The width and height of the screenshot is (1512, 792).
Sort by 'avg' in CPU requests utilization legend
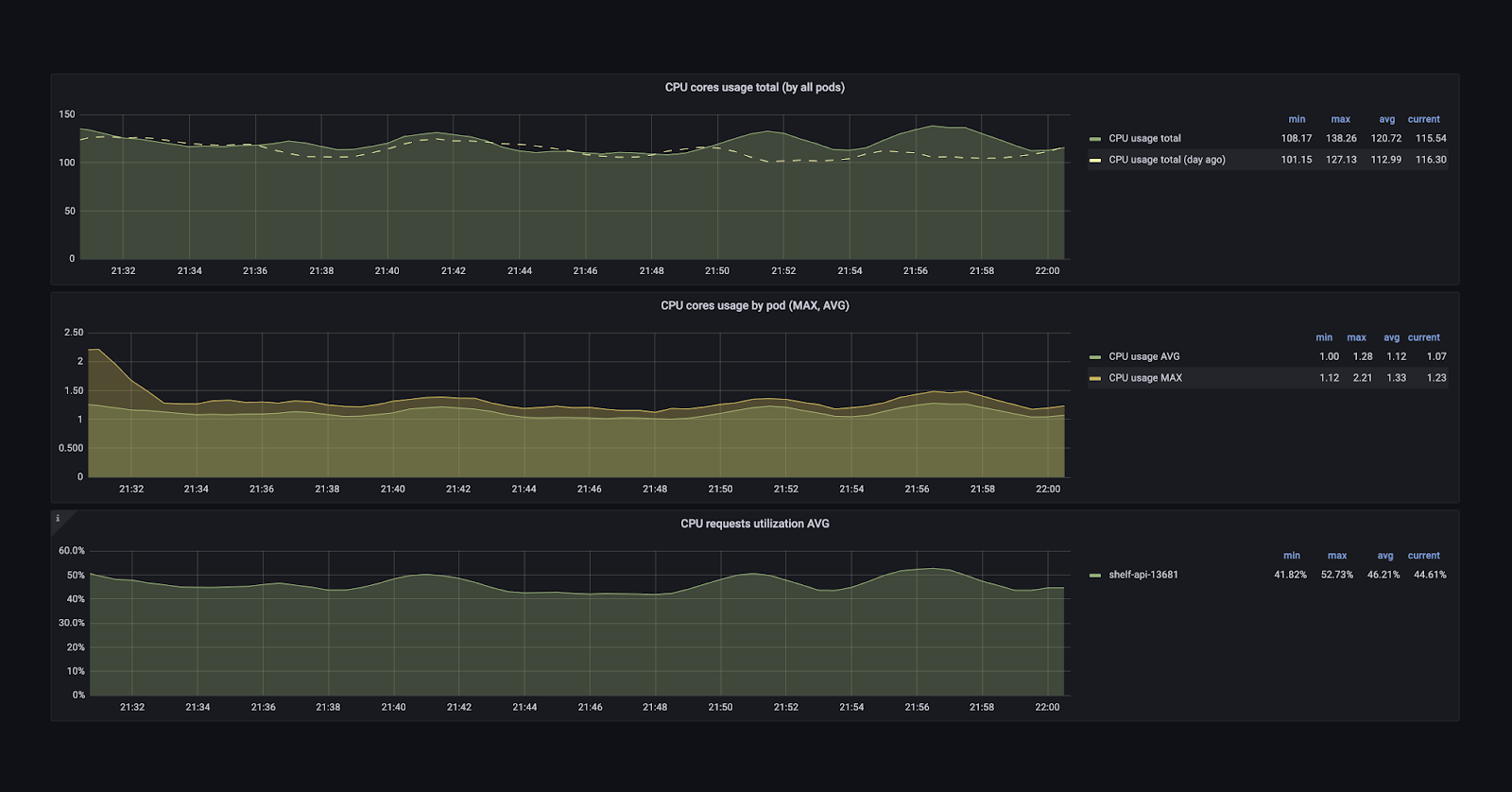[1384, 556]
